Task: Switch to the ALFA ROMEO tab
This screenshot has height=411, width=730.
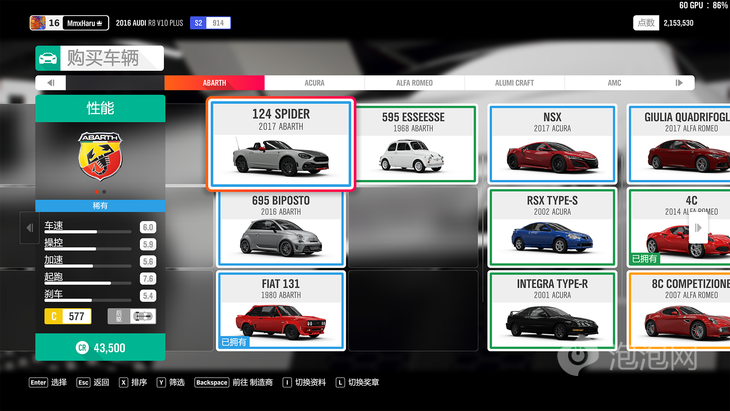Action: tap(414, 83)
